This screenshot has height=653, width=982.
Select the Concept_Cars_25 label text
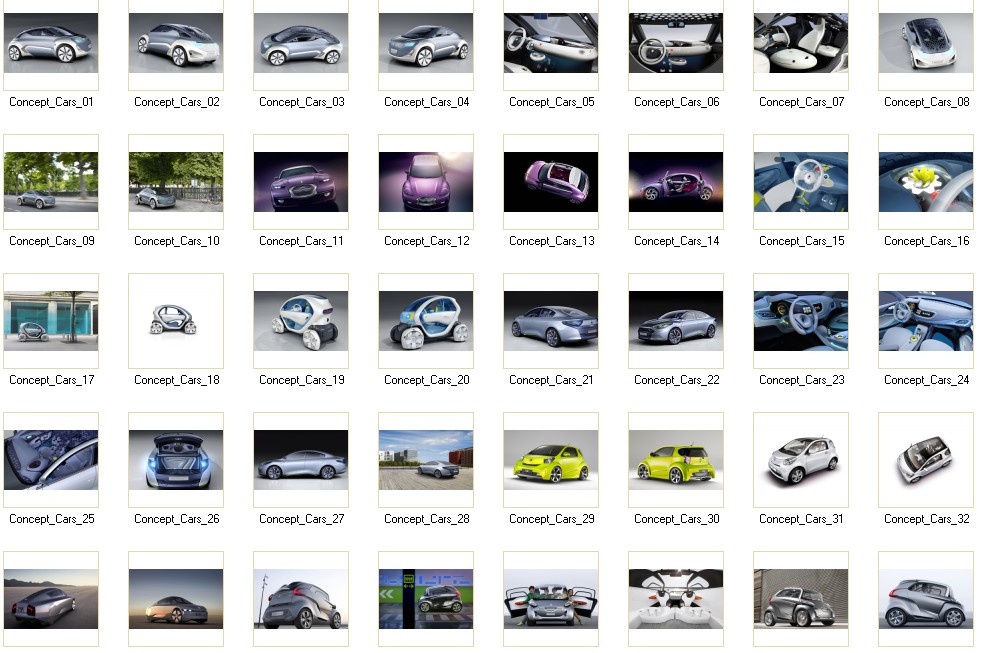[x=51, y=519]
